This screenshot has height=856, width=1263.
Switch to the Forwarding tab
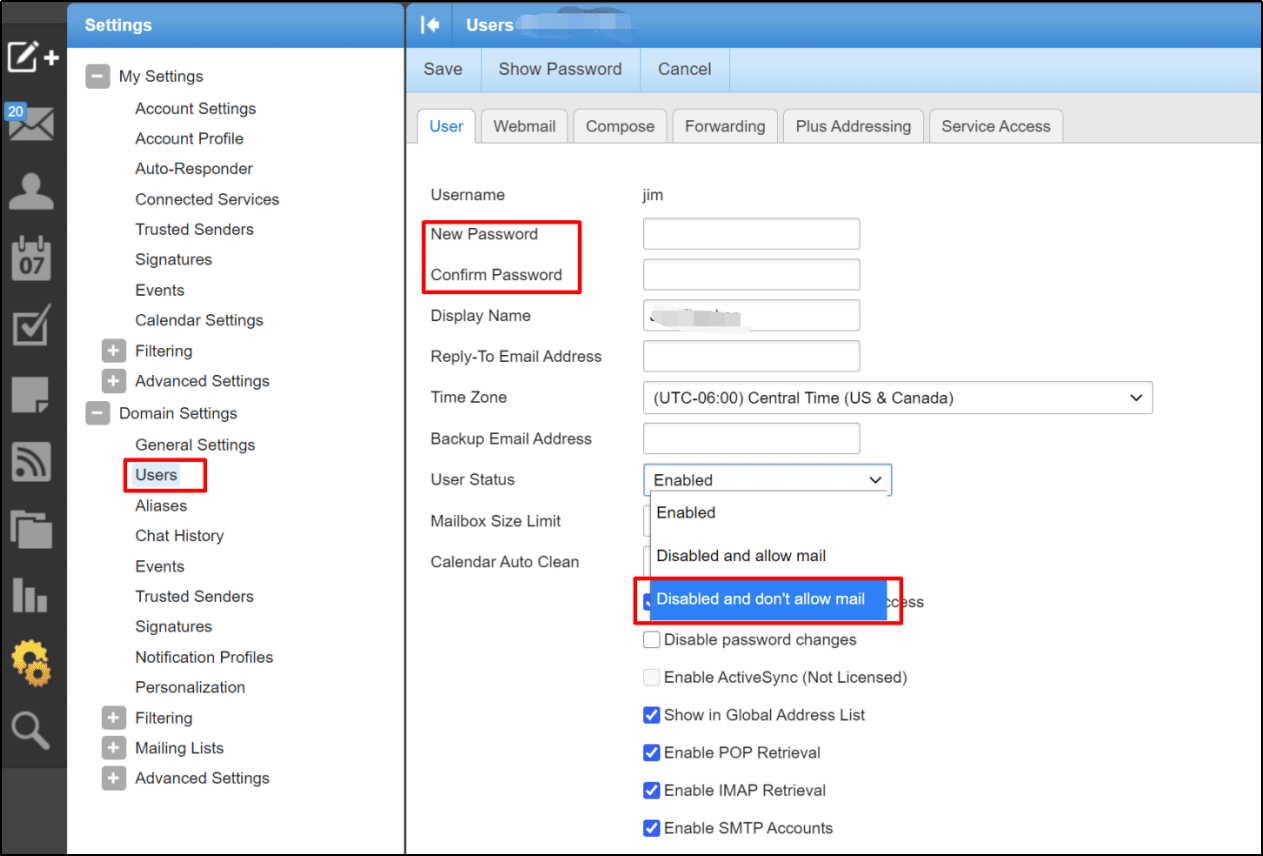point(725,126)
